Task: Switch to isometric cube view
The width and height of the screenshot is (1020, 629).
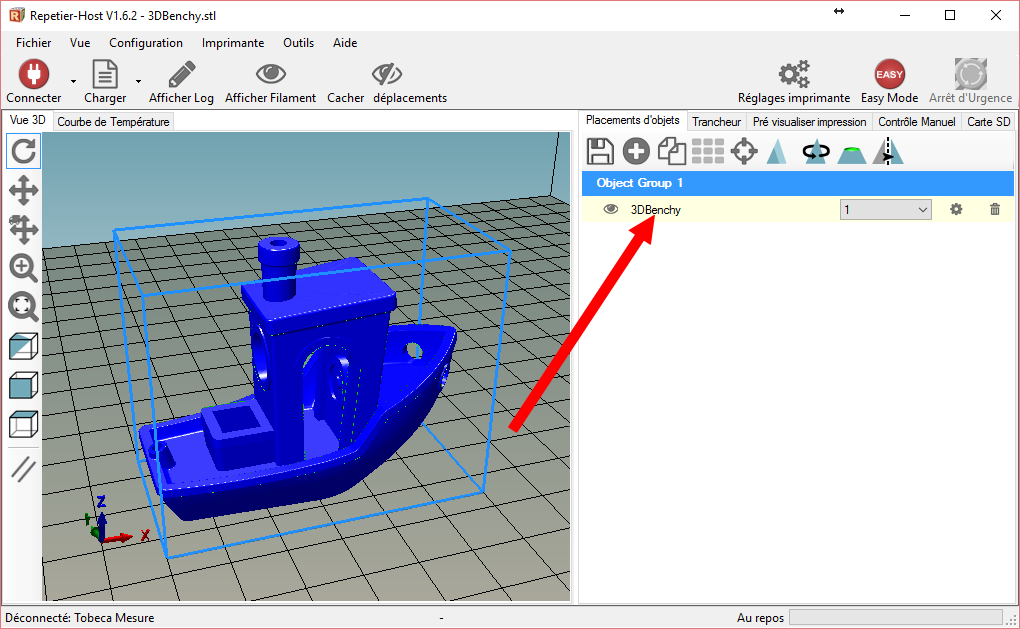Action: pyautogui.click(x=23, y=347)
